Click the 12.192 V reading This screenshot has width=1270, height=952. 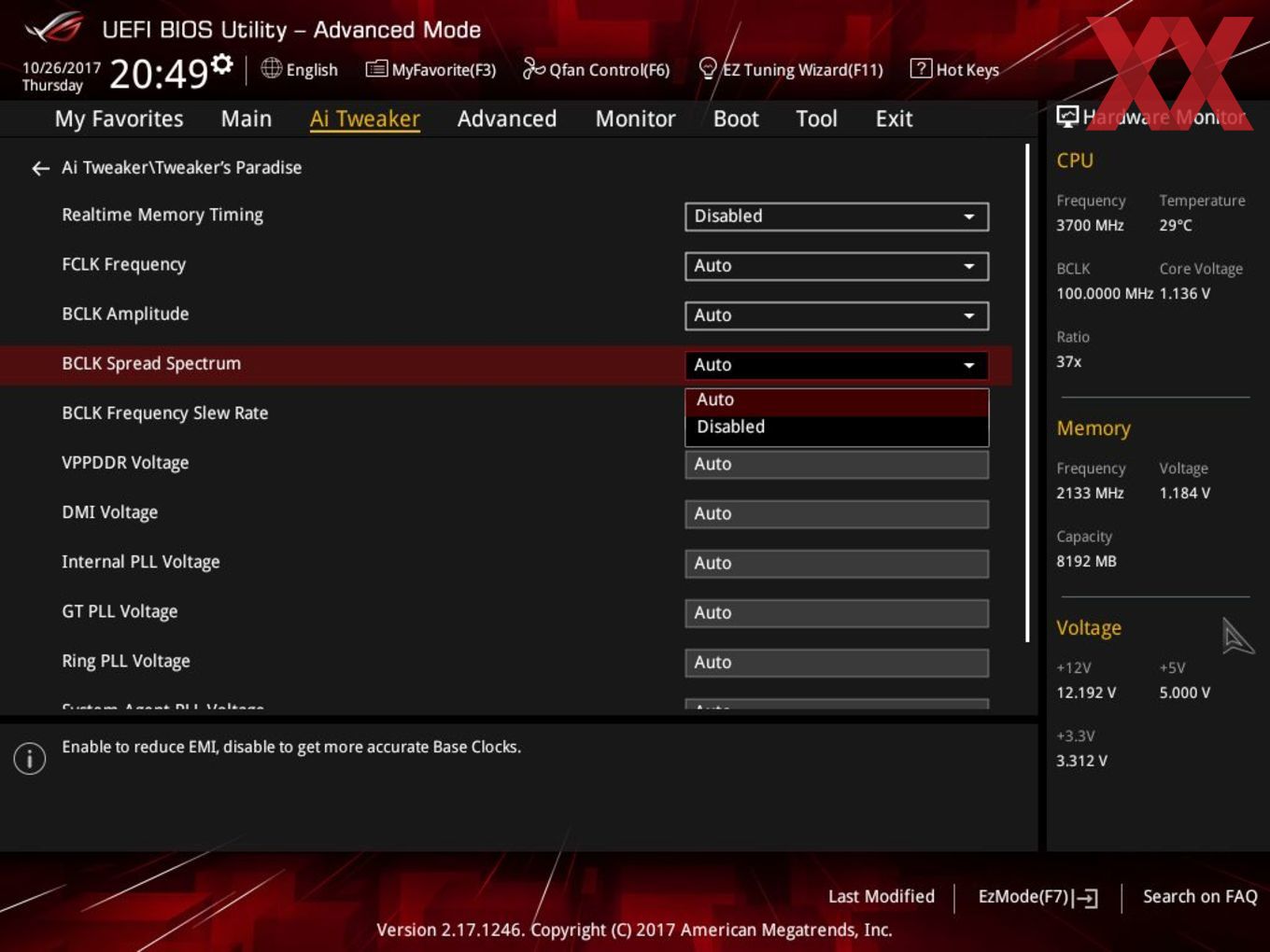[x=1086, y=693]
